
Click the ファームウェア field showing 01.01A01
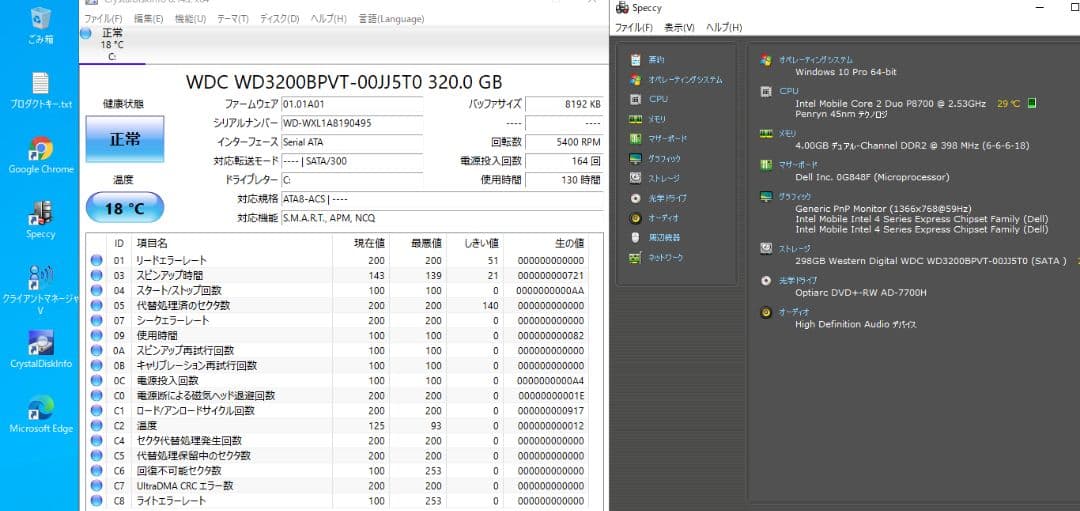[x=352, y=104]
